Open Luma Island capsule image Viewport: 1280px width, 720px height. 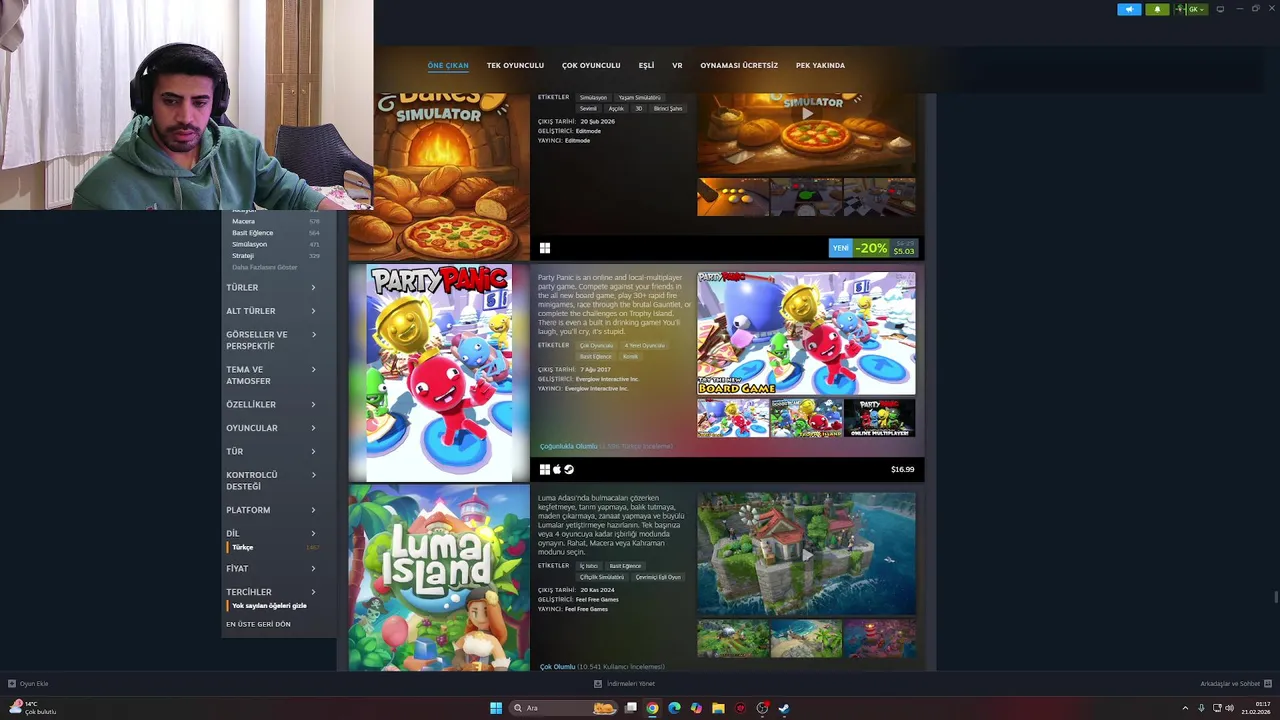[x=439, y=578]
